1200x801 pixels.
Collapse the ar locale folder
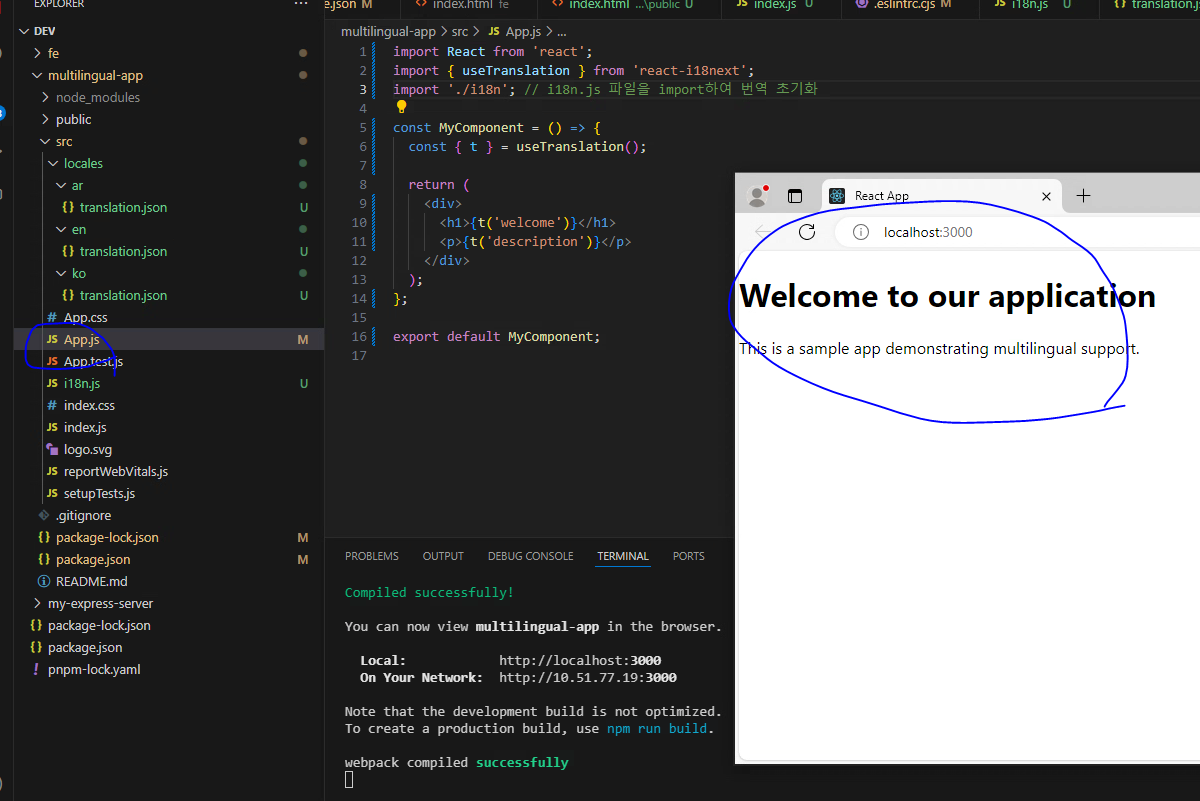[62, 185]
